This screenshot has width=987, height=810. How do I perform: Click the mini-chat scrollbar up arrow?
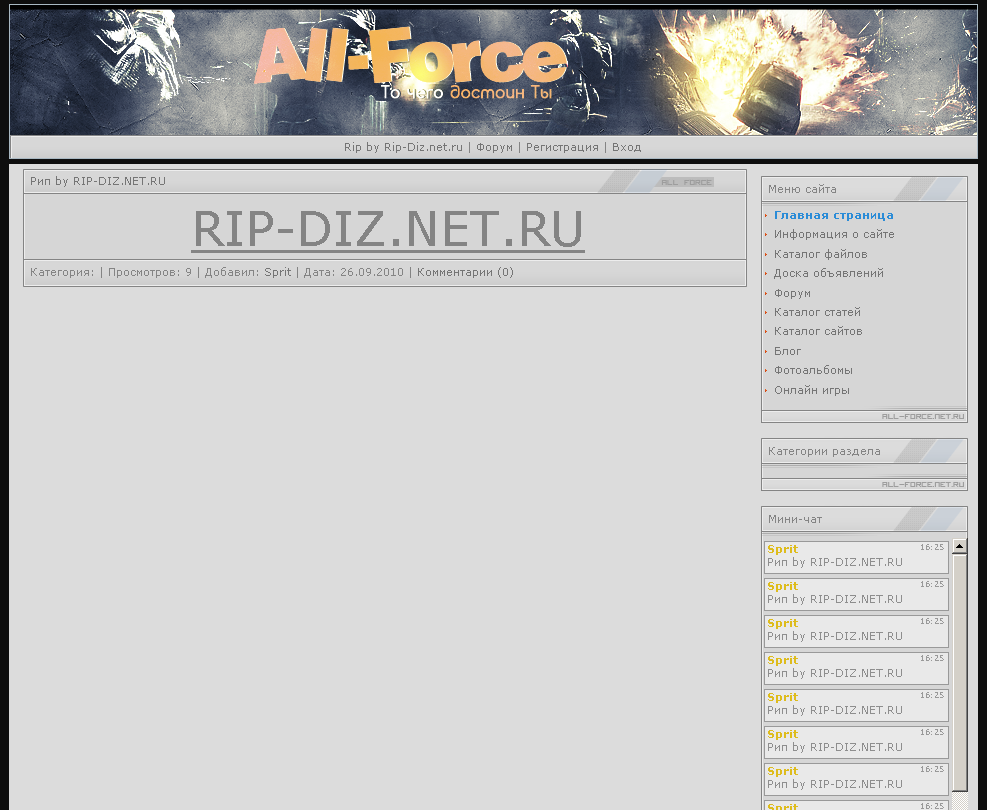[959, 545]
